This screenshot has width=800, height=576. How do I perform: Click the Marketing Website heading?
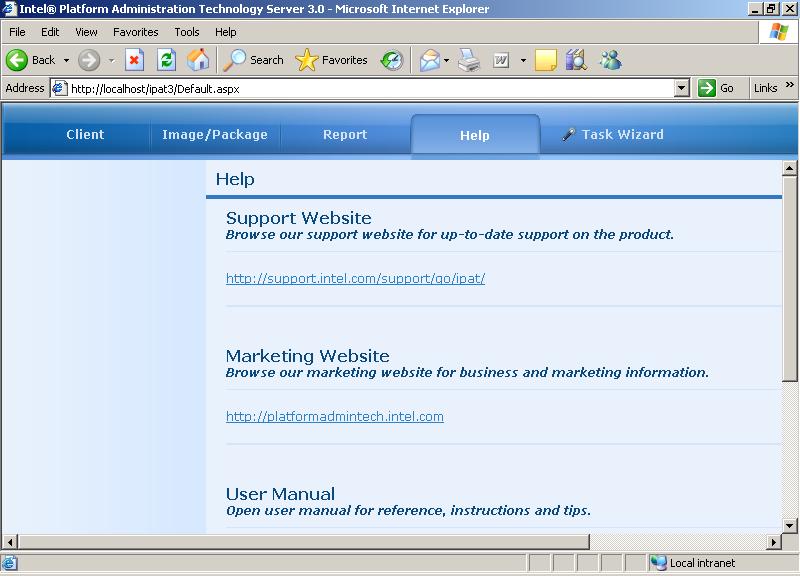(308, 356)
